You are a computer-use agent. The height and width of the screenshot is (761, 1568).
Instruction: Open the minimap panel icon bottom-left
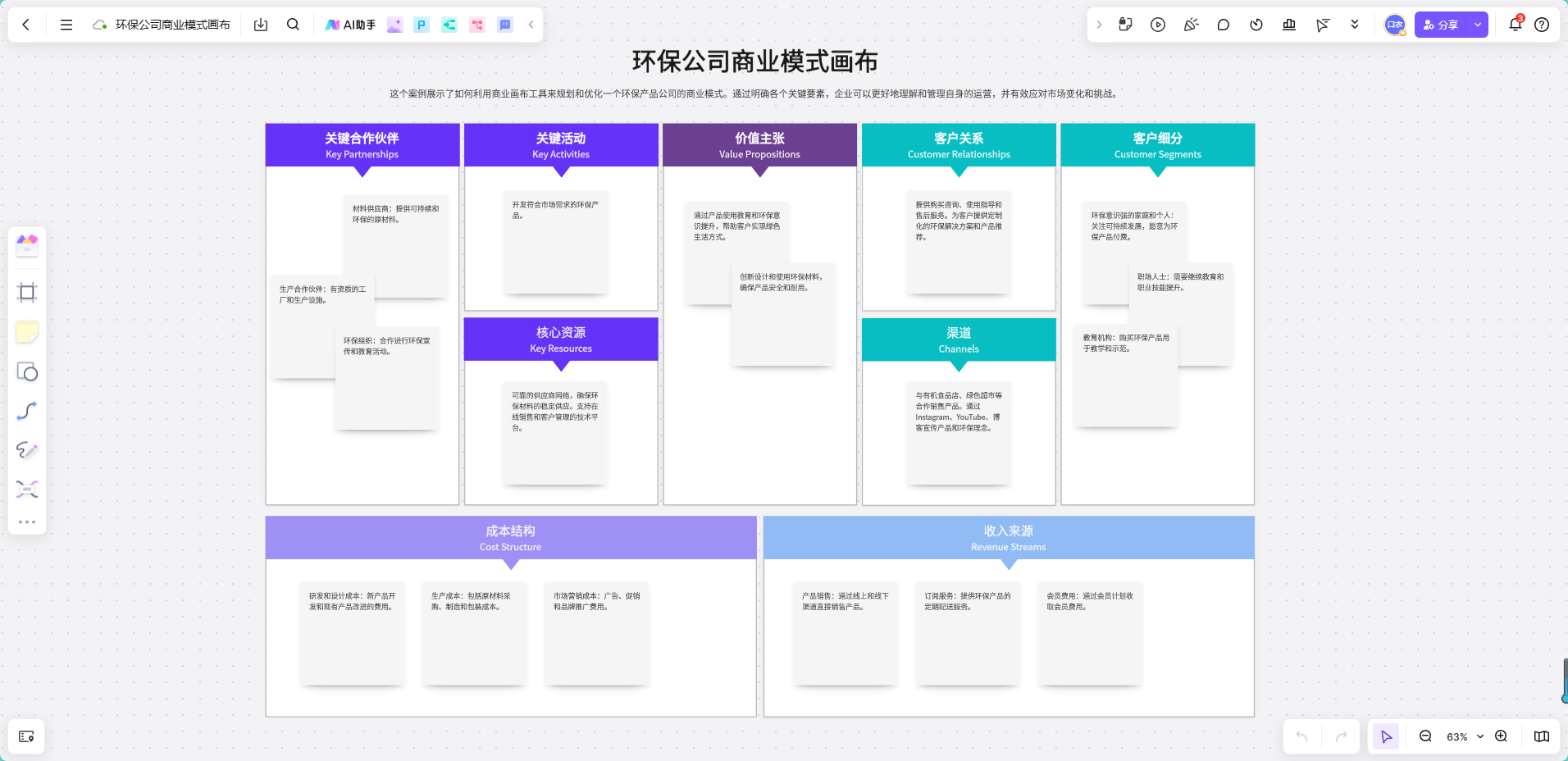click(x=26, y=736)
